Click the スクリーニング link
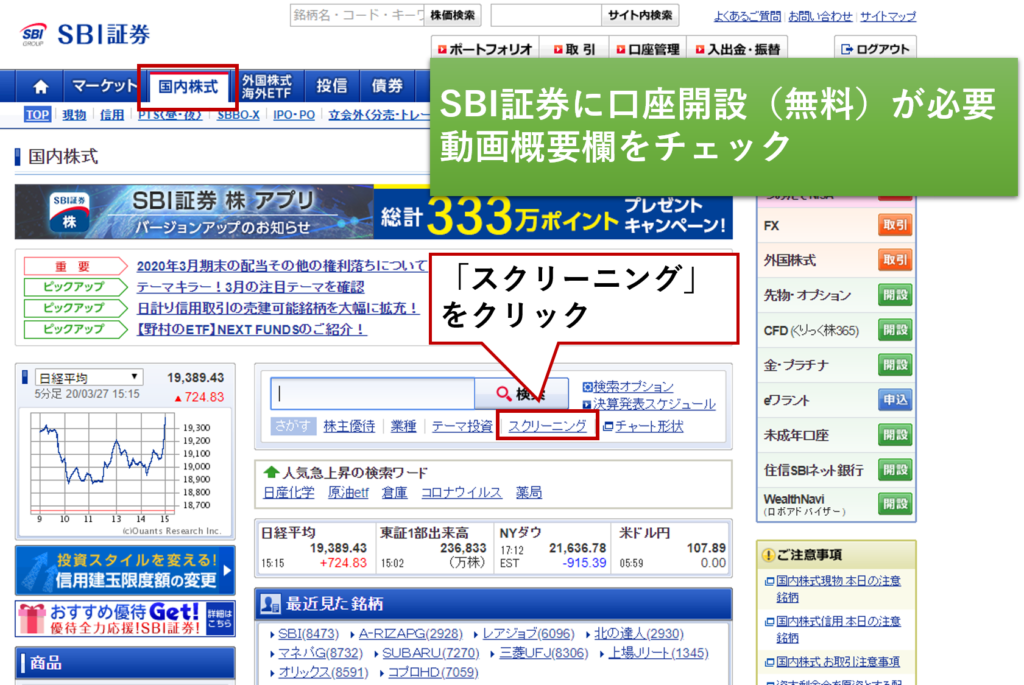Viewport: 1024px width, 685px height. 547,426
